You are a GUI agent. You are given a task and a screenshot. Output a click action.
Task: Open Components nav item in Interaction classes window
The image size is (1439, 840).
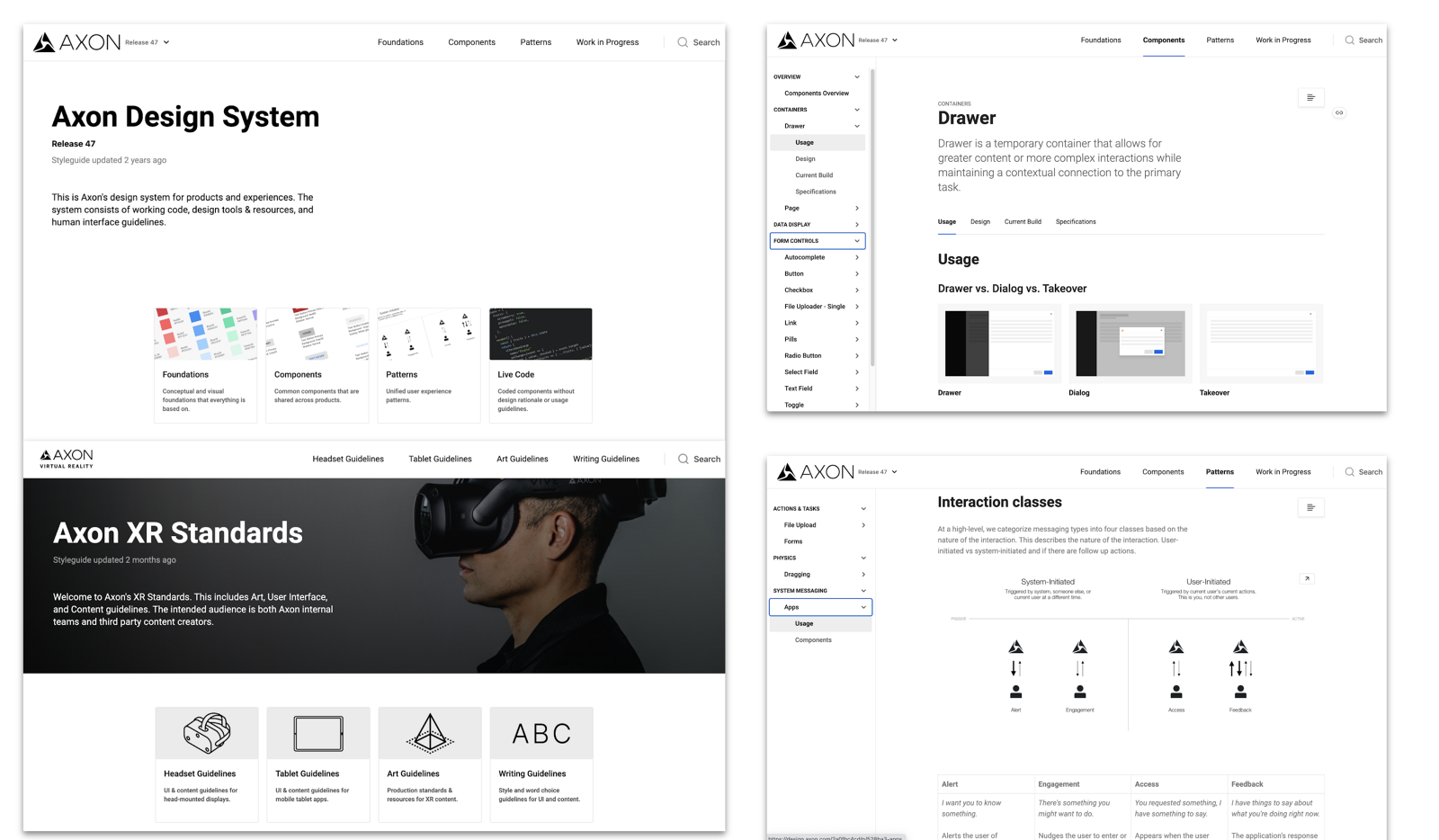(x=1163, y=472)
